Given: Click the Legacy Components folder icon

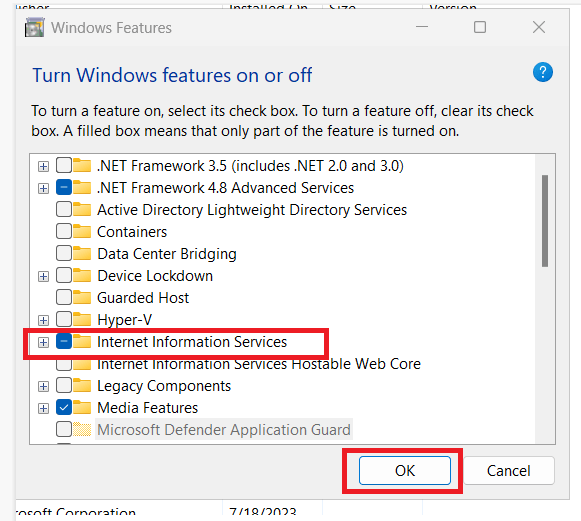Looking at the screenshot, I should 82,385.
